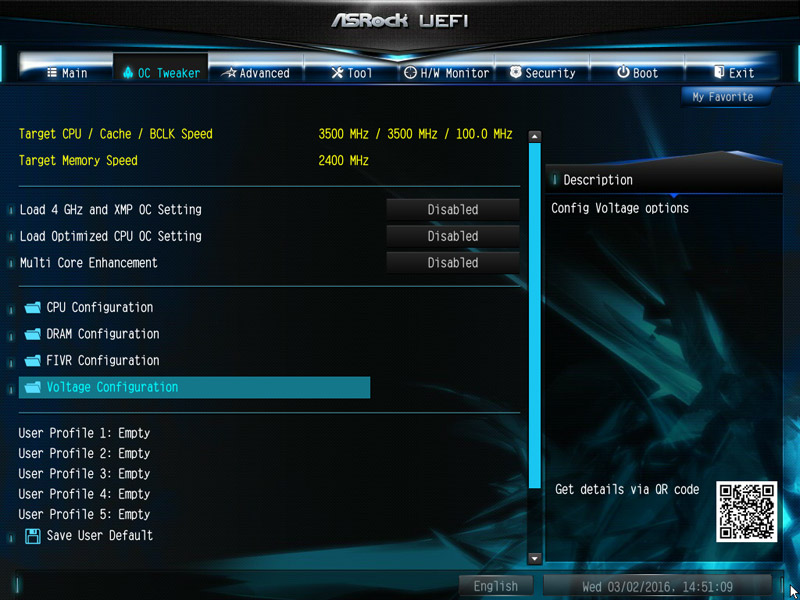Viewport: 800px width, 600px height.
Task: Open the Security tab
Action: coord(542,72)
